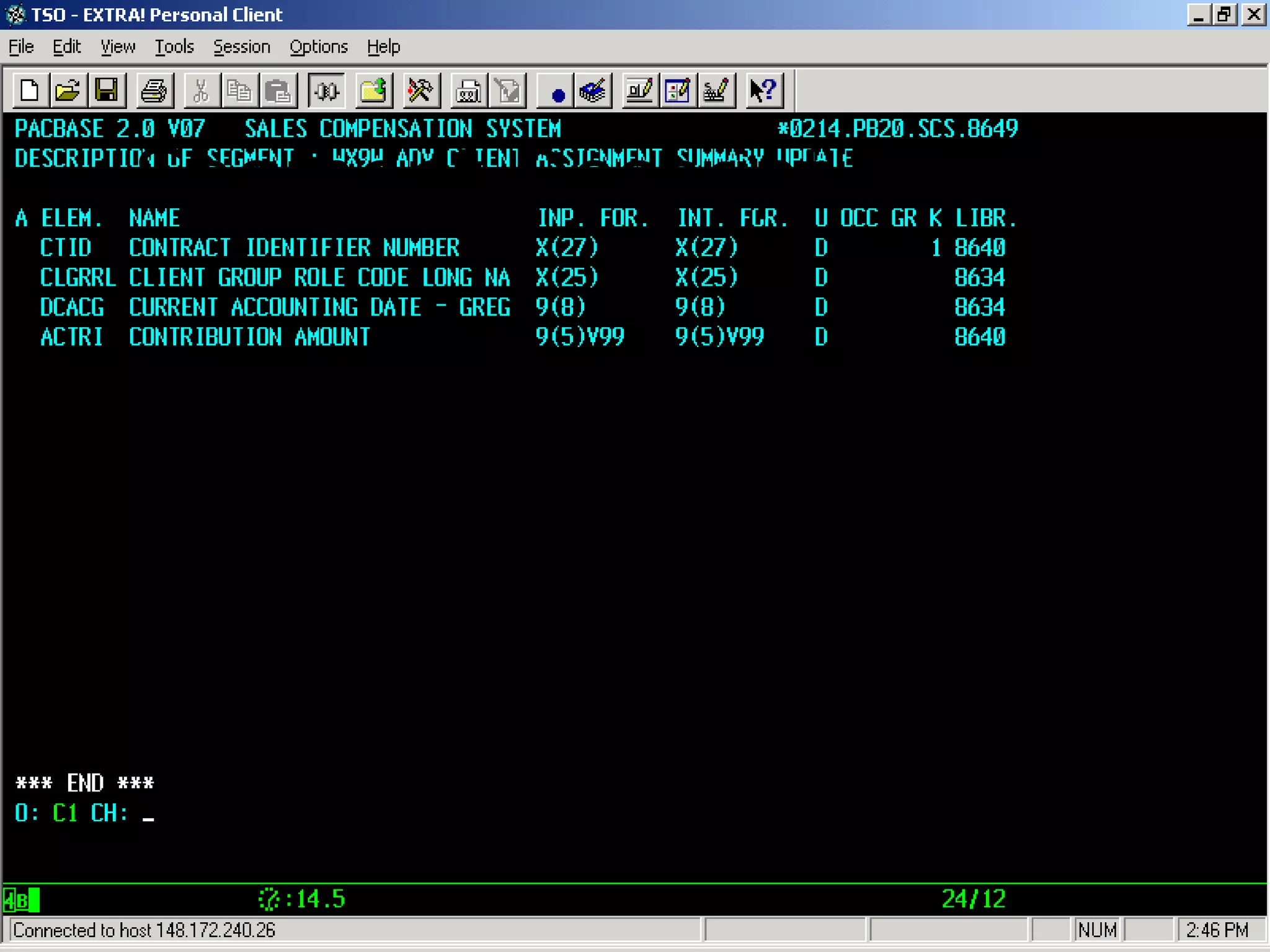
Task: Click the NUM indicator in status bar
Action: 1096,930
